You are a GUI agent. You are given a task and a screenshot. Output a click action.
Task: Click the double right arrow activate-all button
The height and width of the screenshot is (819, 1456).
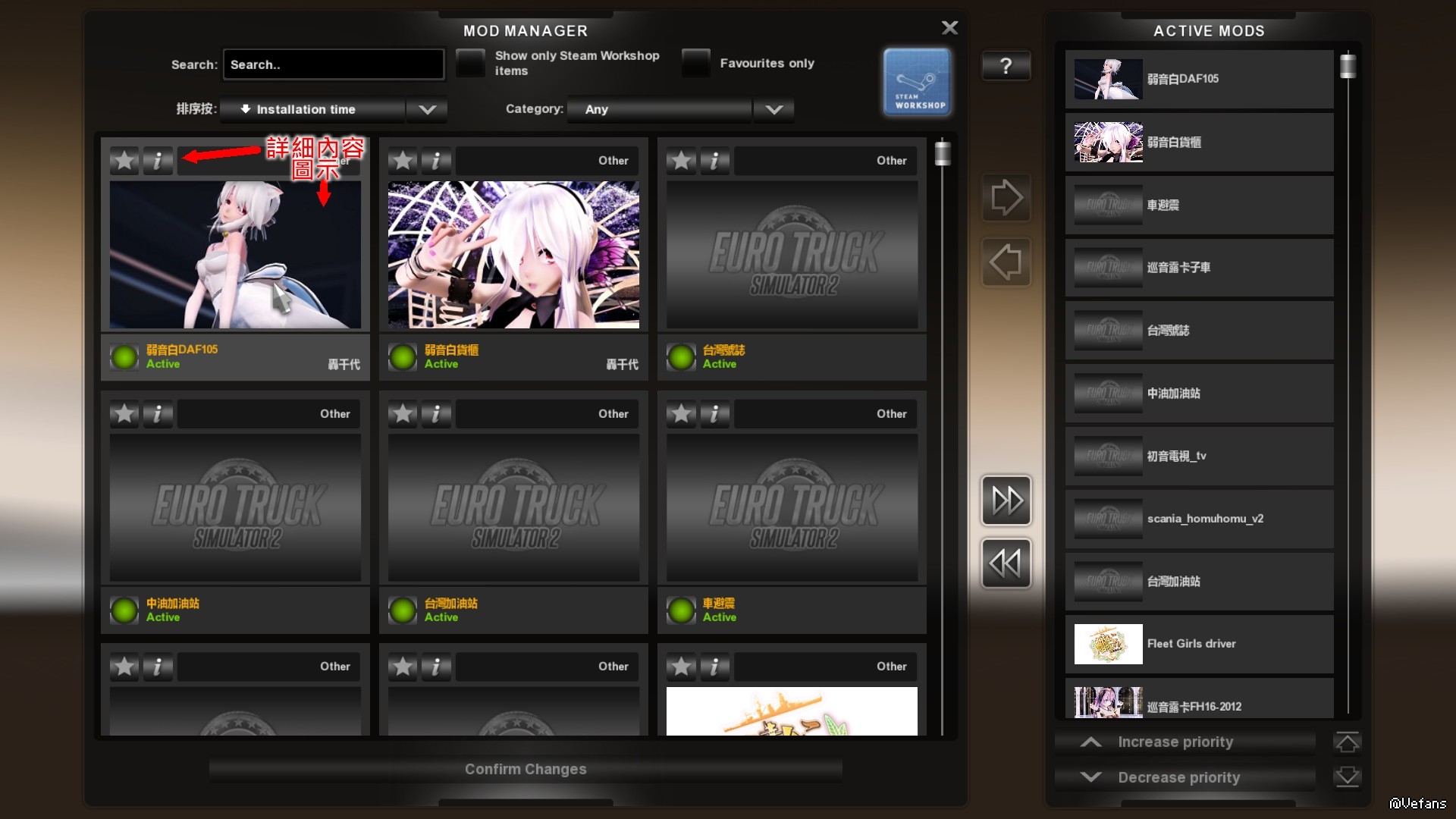[1006, 500]
